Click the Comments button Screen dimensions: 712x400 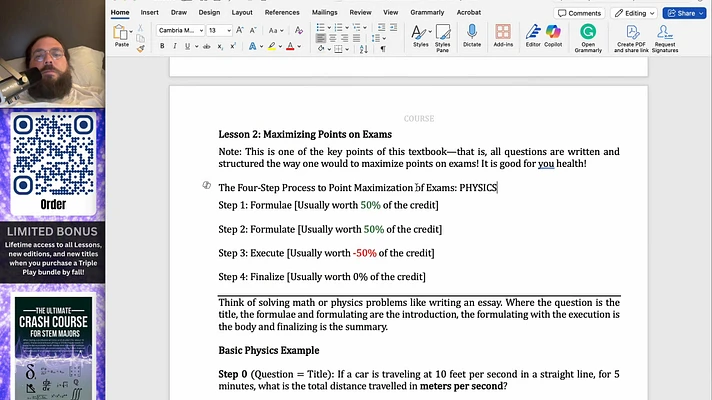coord(579,13)
